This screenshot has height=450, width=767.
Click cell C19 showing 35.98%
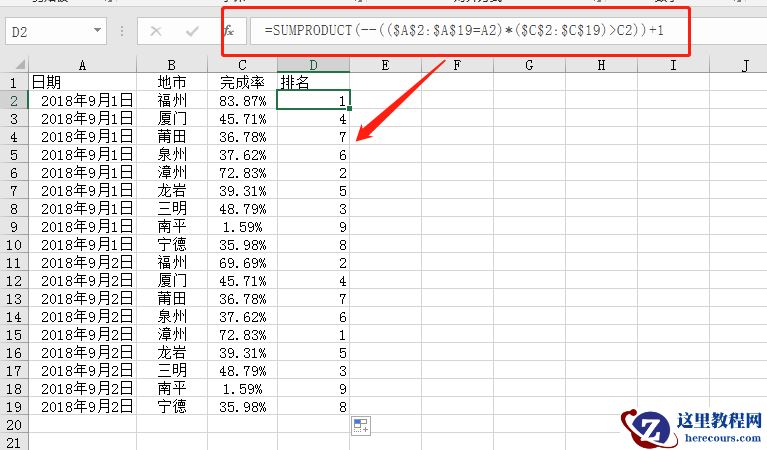pyautogui.click(x=242, y=406)
